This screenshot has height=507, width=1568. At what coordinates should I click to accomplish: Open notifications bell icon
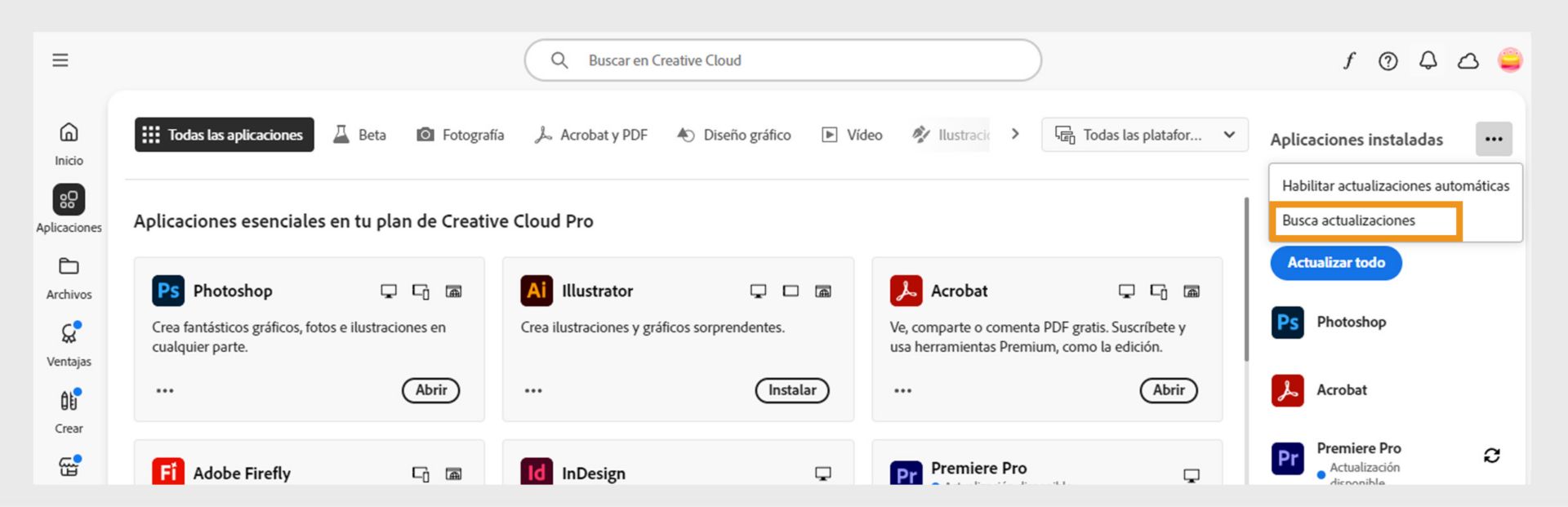tap(1428, 60)
